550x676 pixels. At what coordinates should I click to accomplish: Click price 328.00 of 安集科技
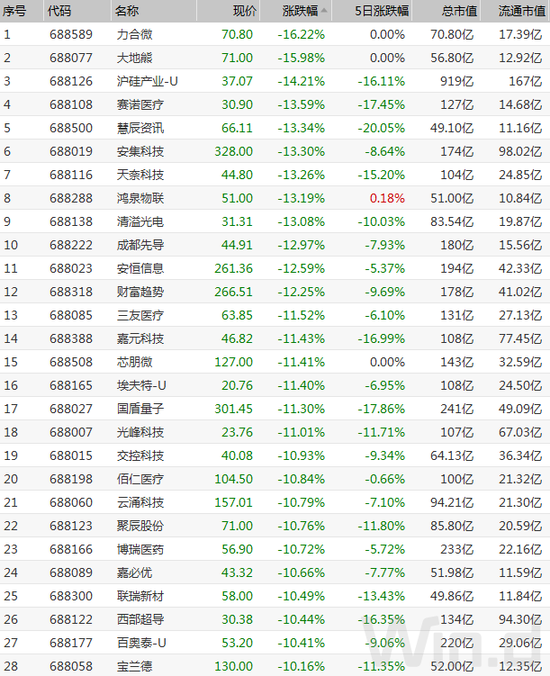pyautogui.click(x=234, y=151)
